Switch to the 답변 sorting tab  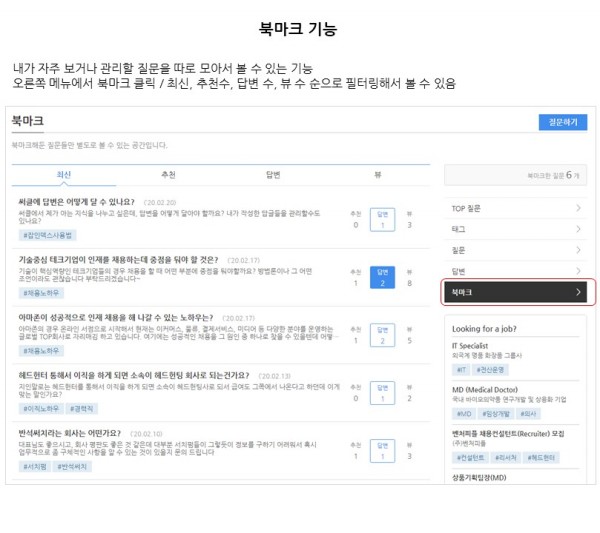click(272, 175)
